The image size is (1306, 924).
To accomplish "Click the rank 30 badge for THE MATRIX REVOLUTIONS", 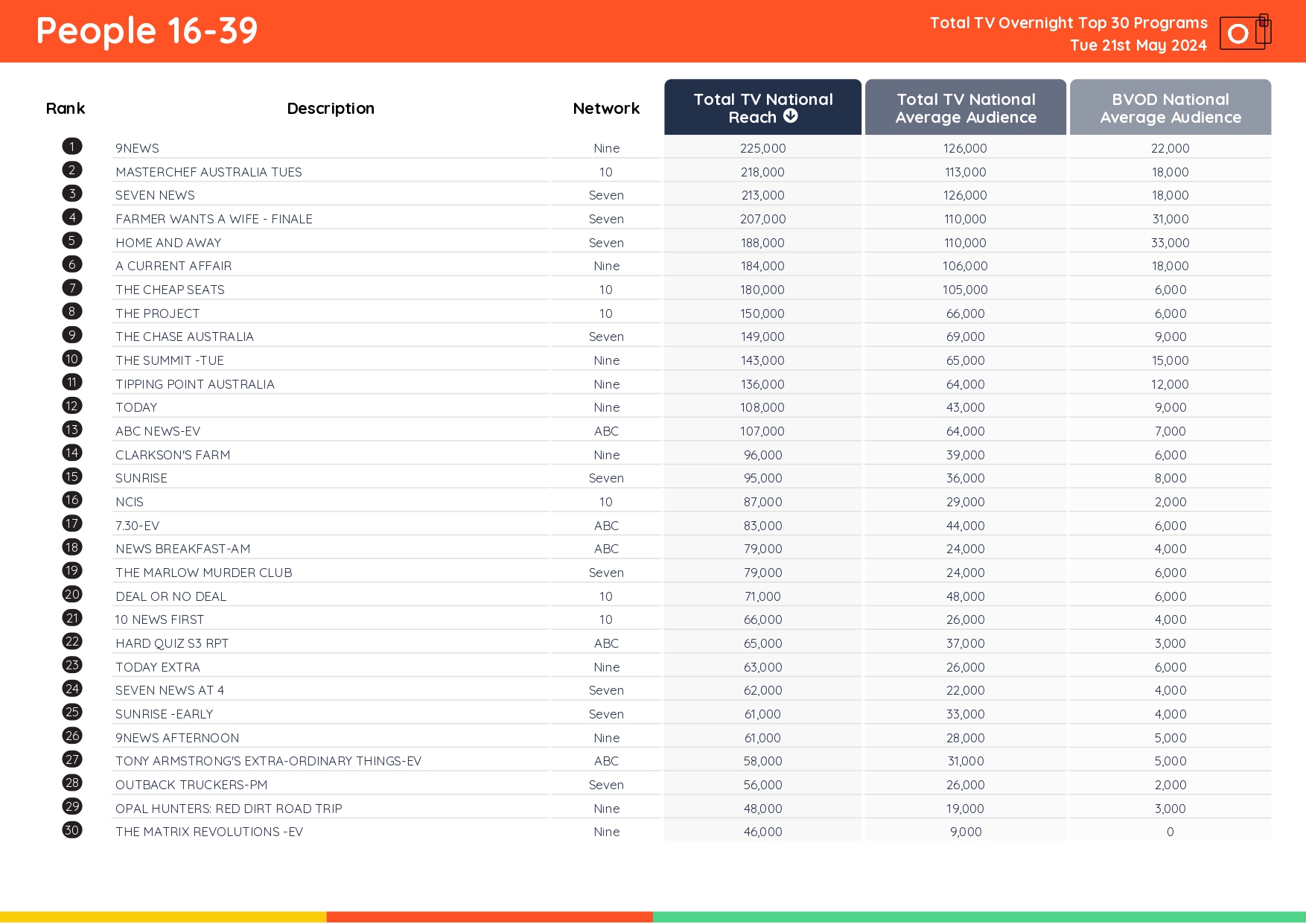I will [x=71, y=830].
